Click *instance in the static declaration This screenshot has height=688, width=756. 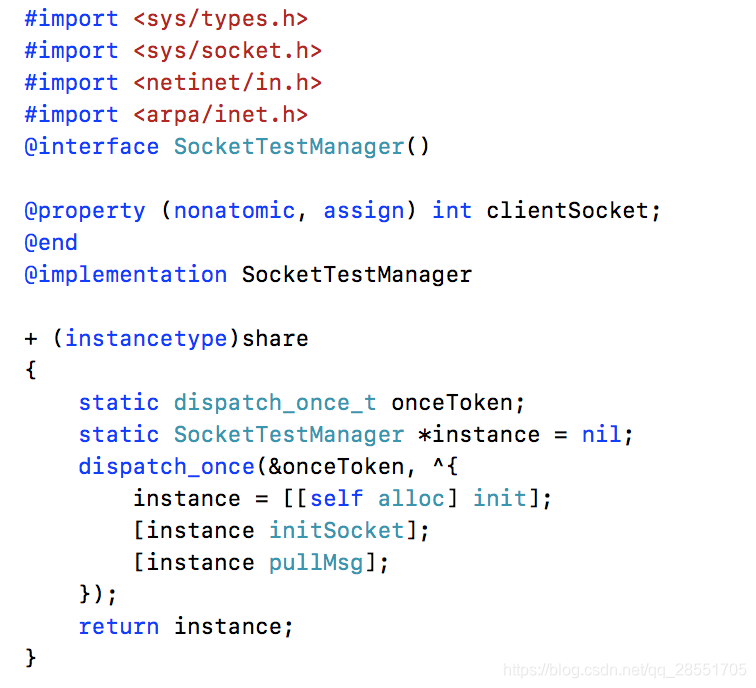point(479,434)
